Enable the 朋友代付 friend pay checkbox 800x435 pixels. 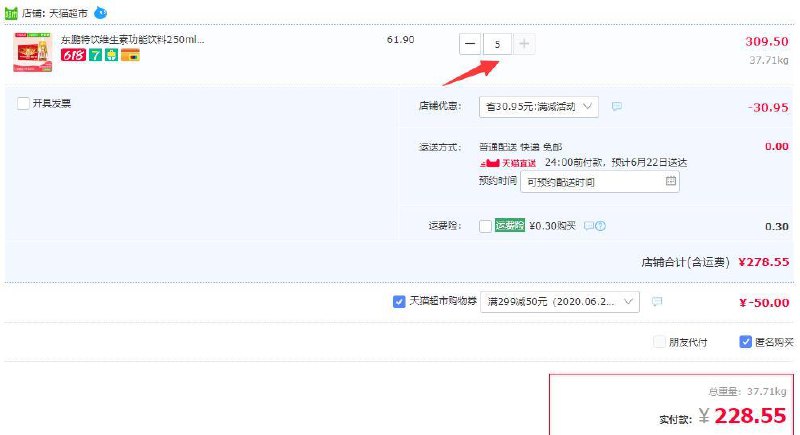pos(659,342)
